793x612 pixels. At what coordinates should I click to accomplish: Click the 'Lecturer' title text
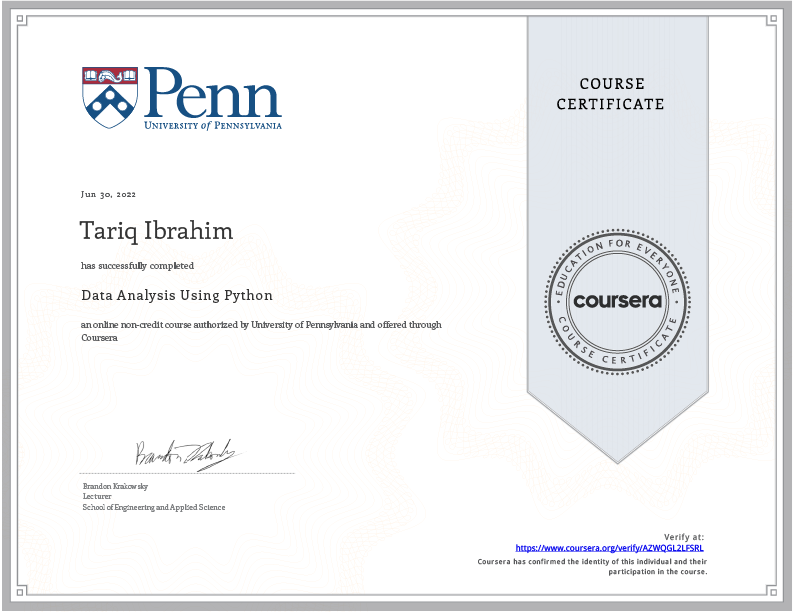(97, 496)
